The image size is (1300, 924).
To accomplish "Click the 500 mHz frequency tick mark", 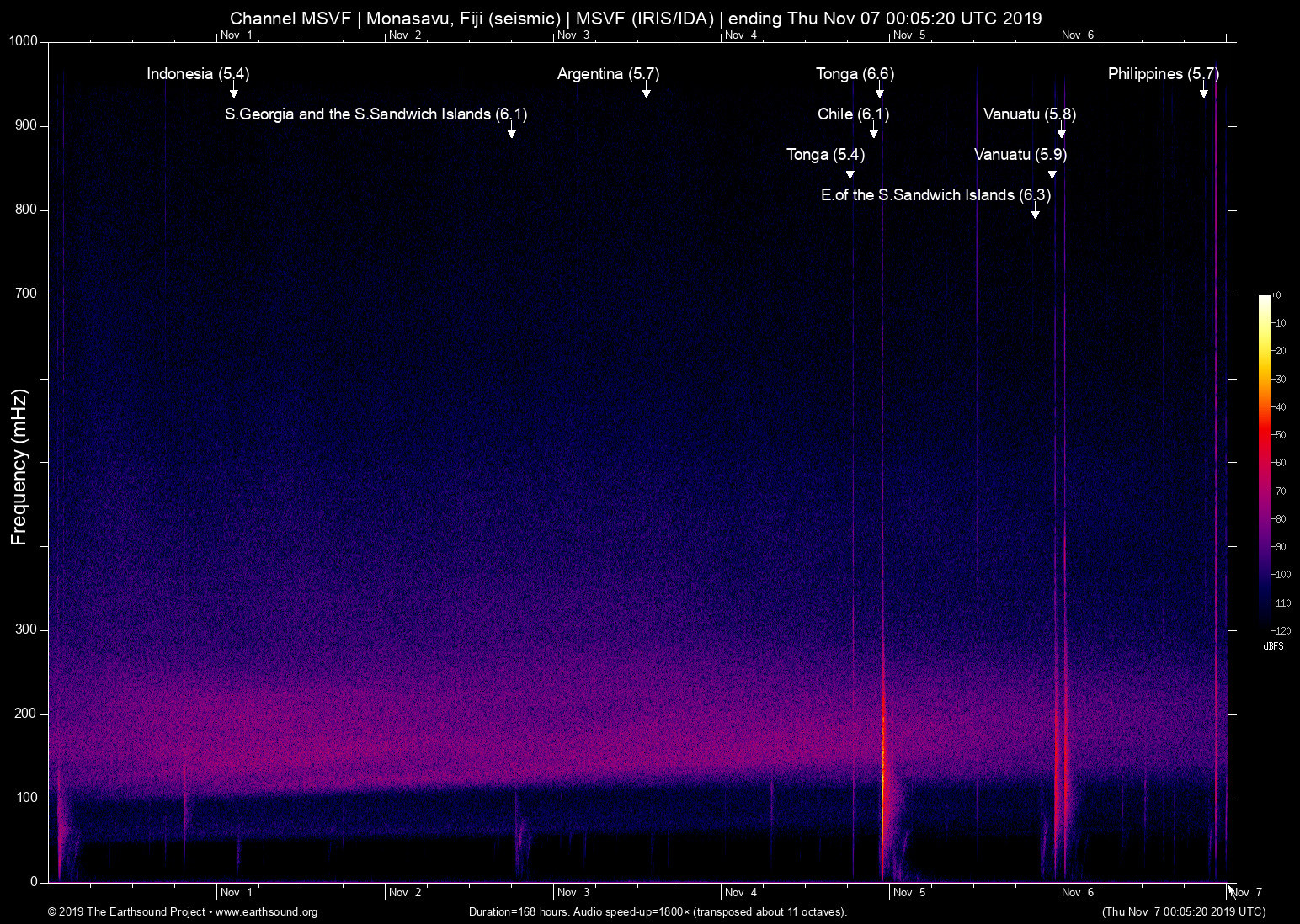I will pyautogui.click(x=44, y=461).
